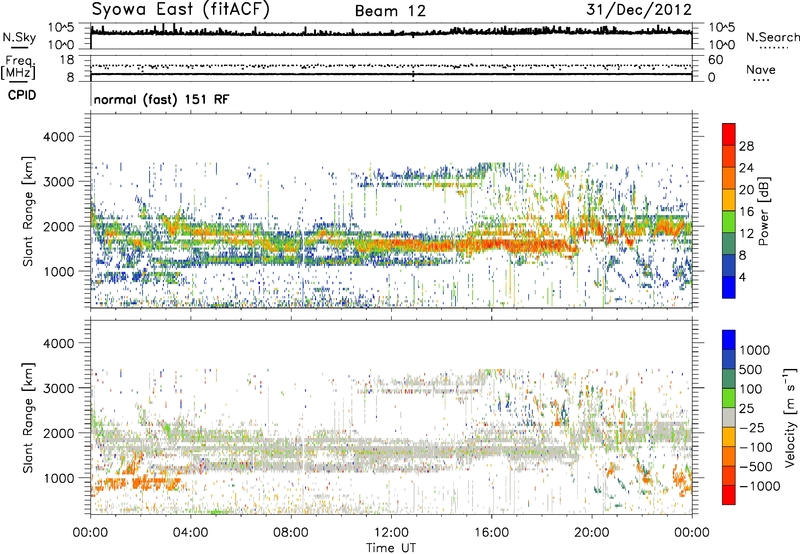
Task: Click the '18' frequency axis tick
Action: 66,60
